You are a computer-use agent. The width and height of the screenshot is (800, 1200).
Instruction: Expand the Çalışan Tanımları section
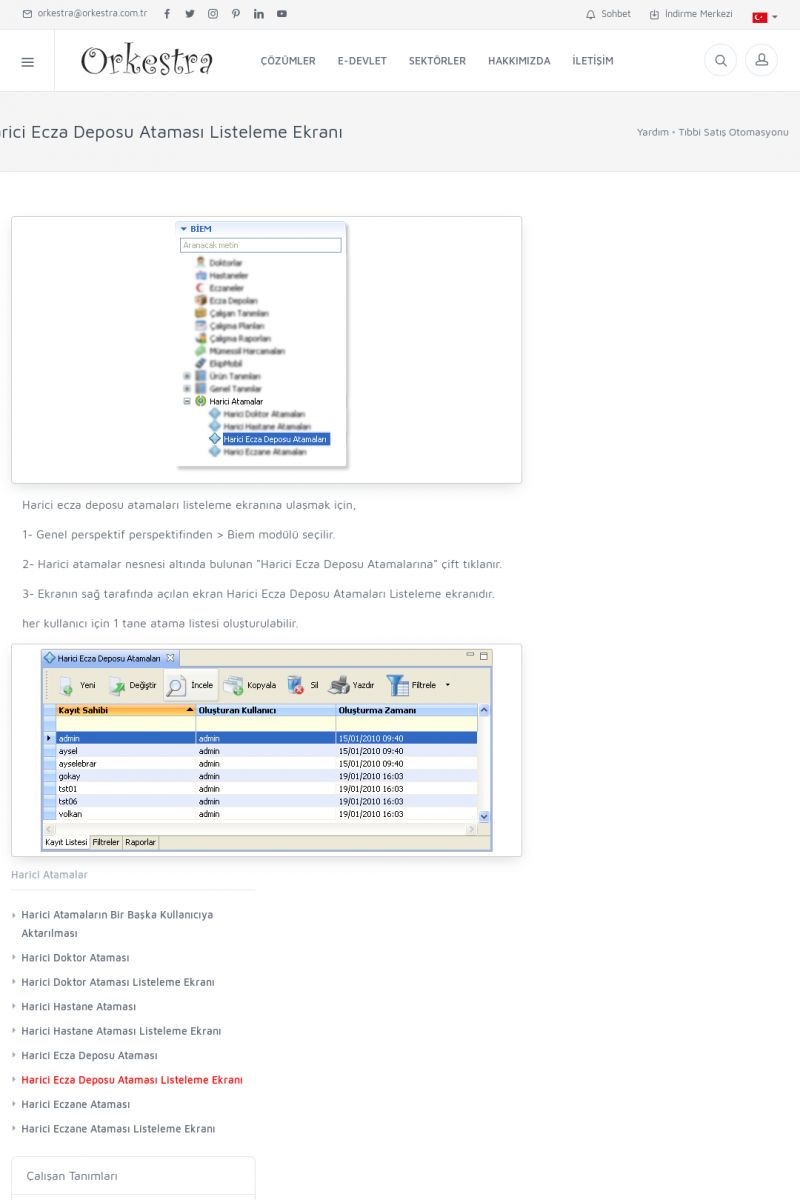point(133,1176)
